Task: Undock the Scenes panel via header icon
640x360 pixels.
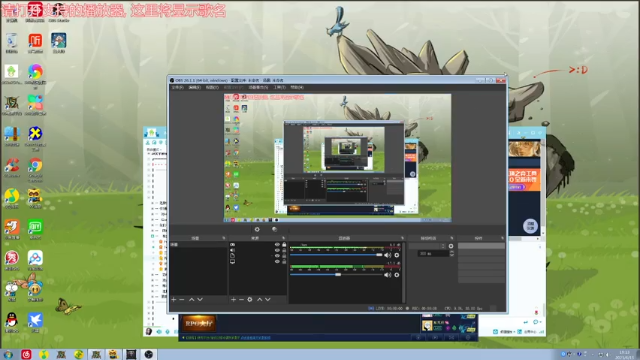Action: tap(223, 238)
